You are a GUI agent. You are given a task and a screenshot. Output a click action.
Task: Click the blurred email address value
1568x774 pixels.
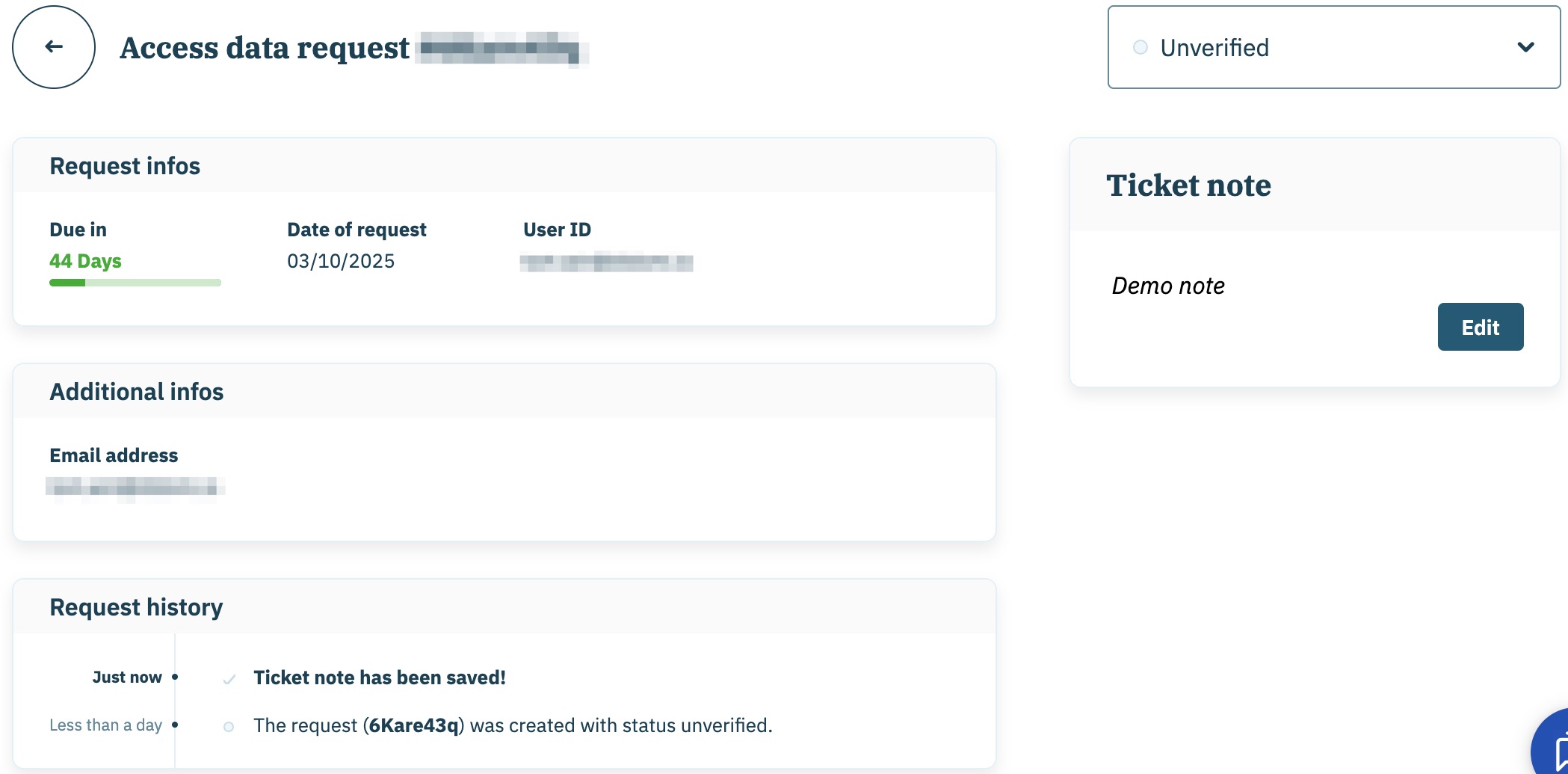tap(135, 488)
